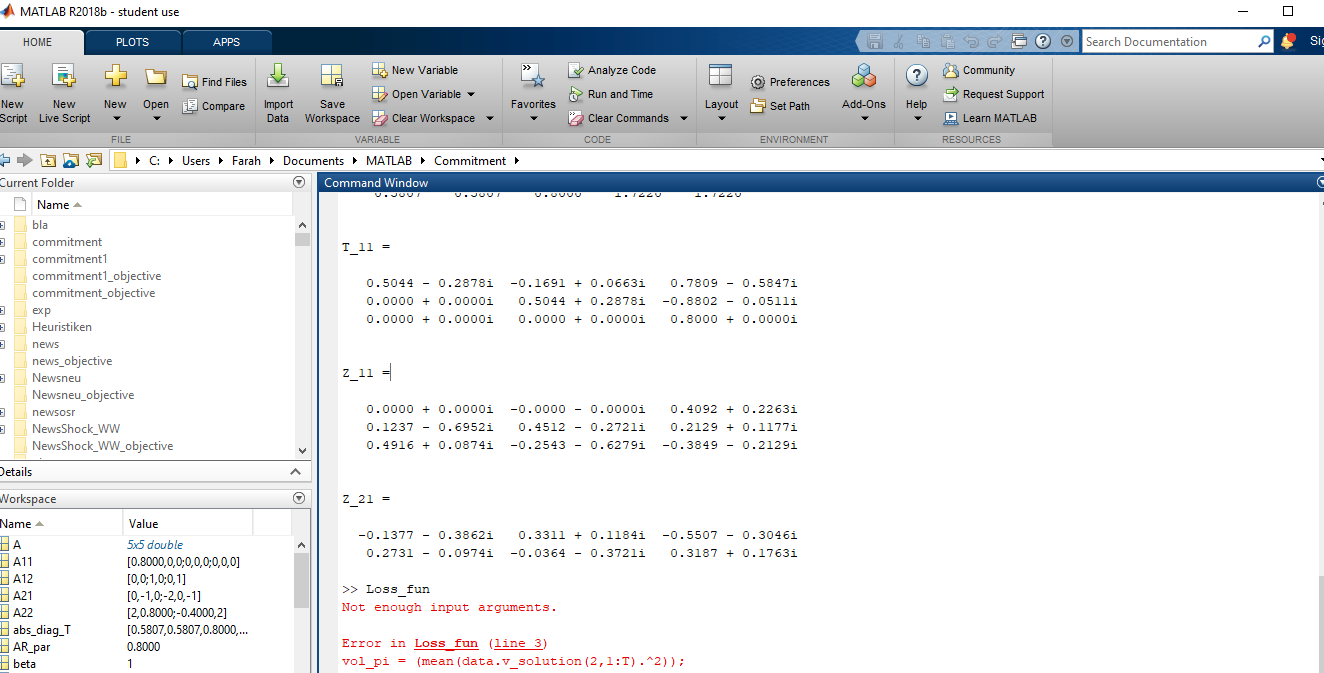This screenshot has width=1324, height=673.
Task: Click the Set Path icon
Action: [758, 106]
